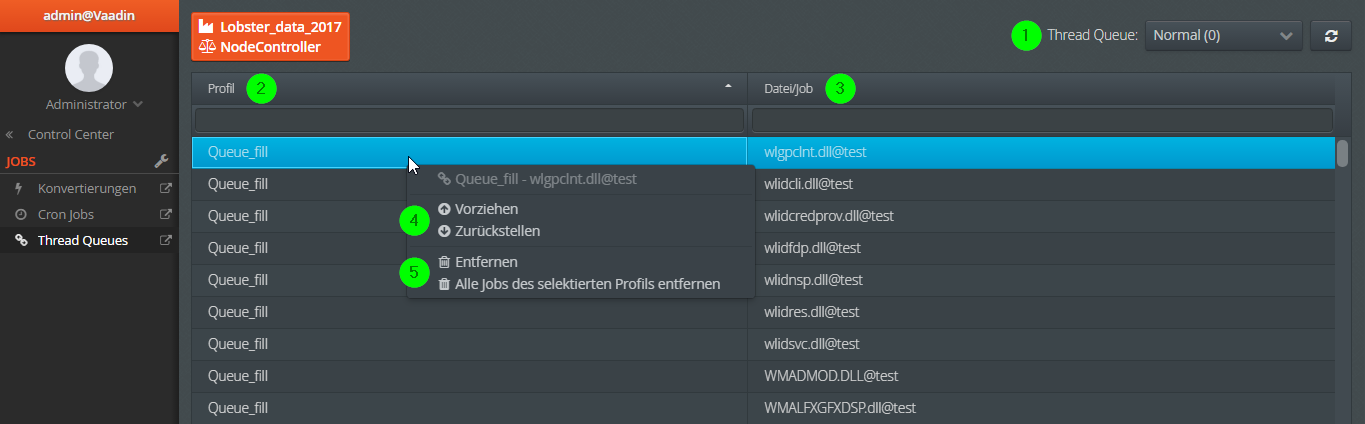
Task: Click the Administrator user avatar
Action: point(89,69)
